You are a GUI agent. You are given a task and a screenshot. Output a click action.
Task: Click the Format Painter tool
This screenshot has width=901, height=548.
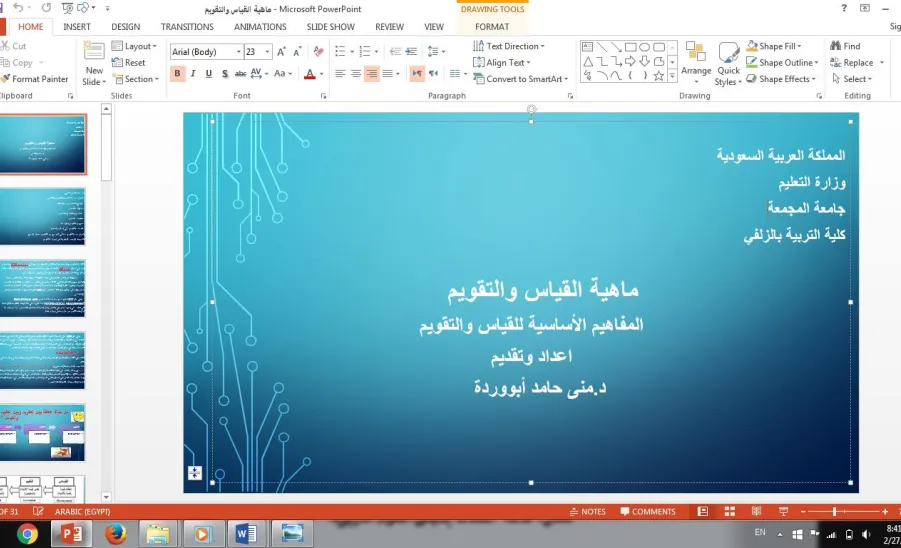point(34,79)
